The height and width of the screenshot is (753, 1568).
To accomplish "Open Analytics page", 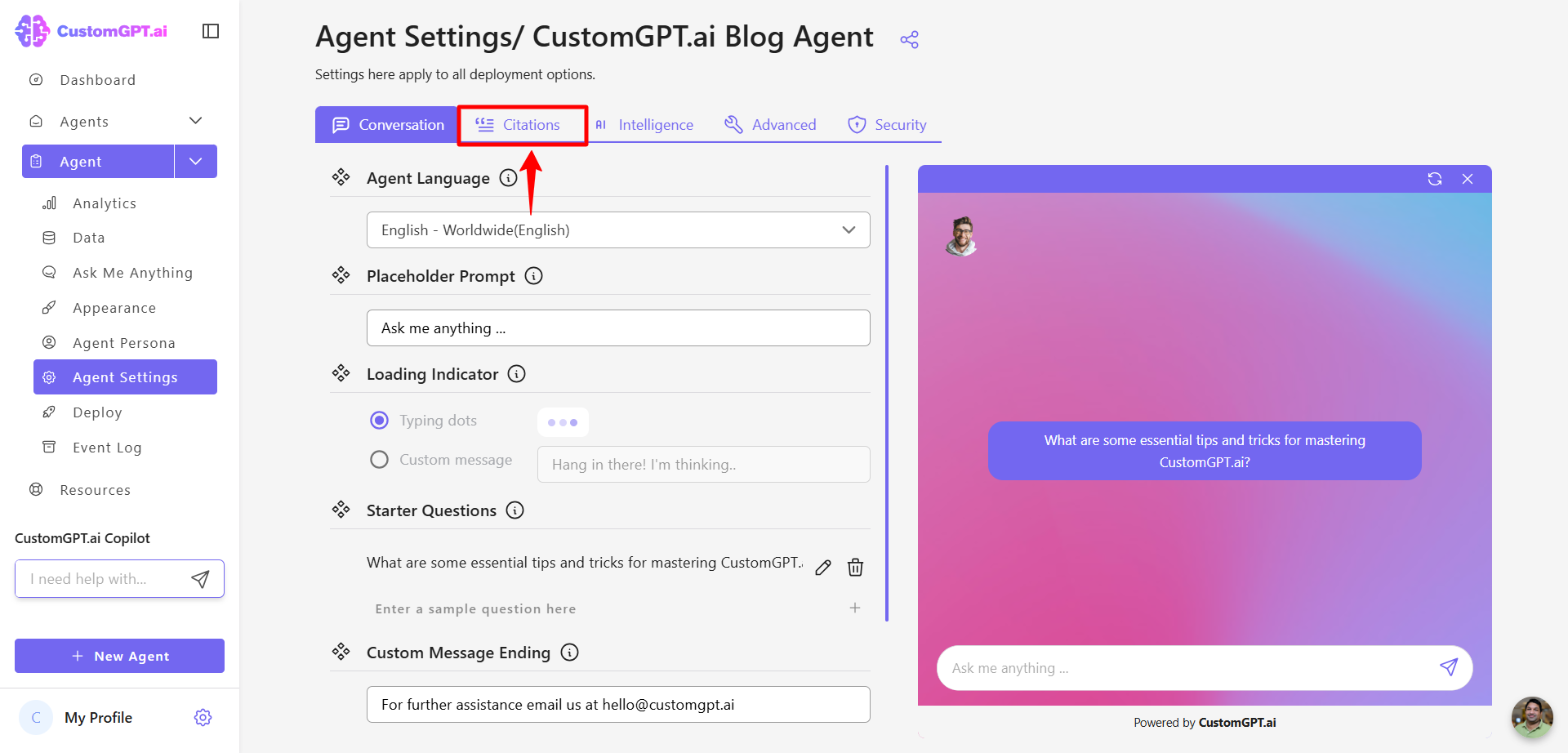I will coord(105,203).
